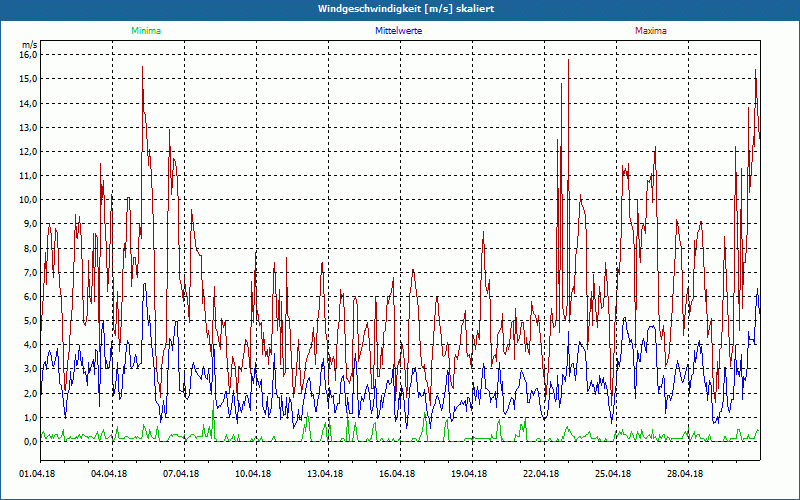
Task: Click the x-axis date 16.04.18
Action: (x=397, y=474)
